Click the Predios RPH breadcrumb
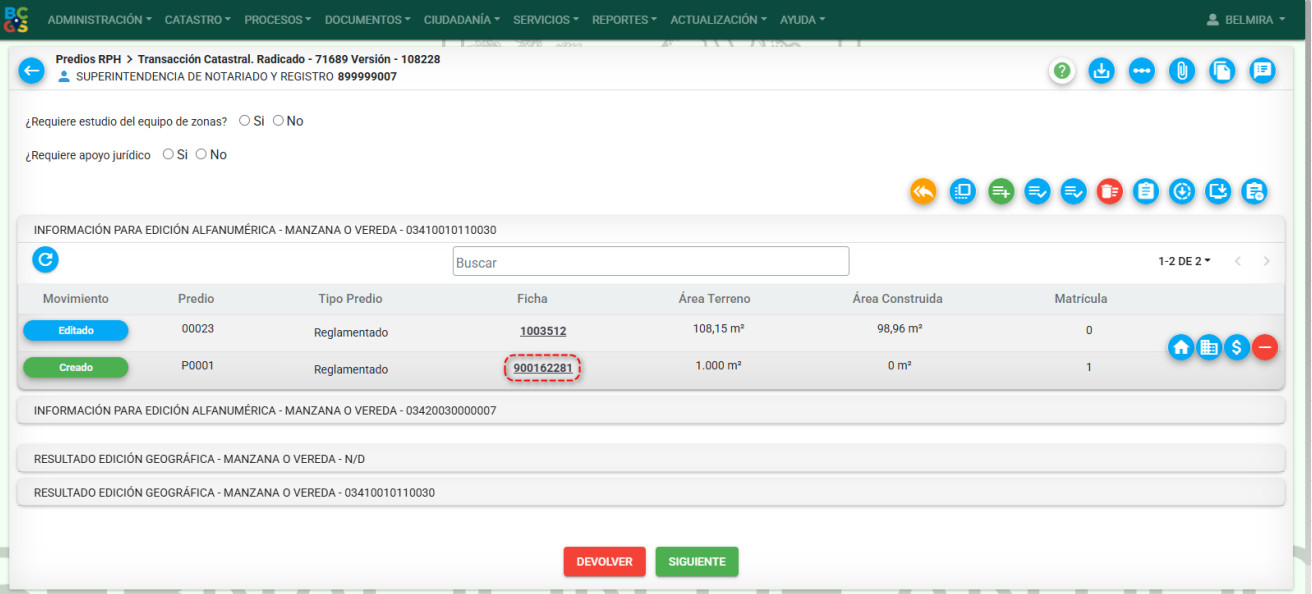 point(88,59)
